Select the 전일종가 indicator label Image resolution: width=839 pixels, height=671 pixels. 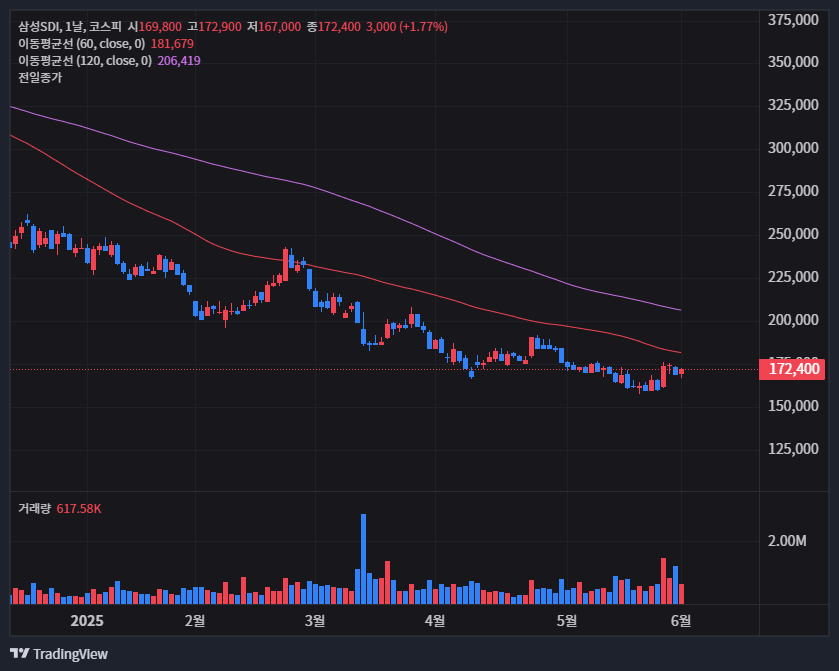tap(40, 78)
